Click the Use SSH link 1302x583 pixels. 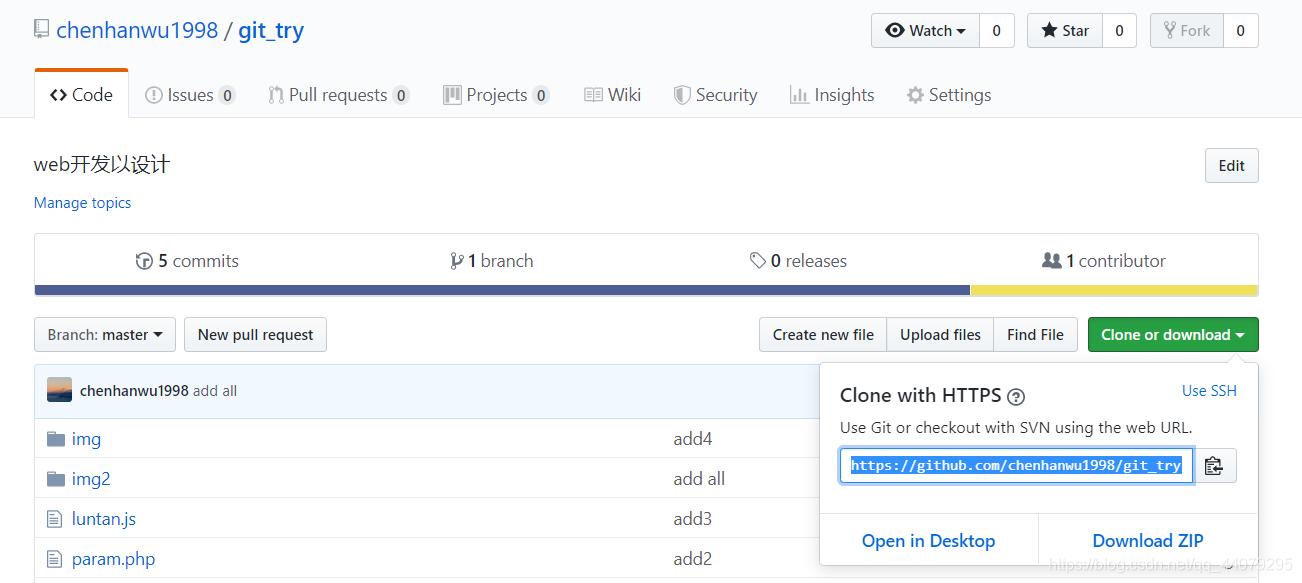point(1209,391)
